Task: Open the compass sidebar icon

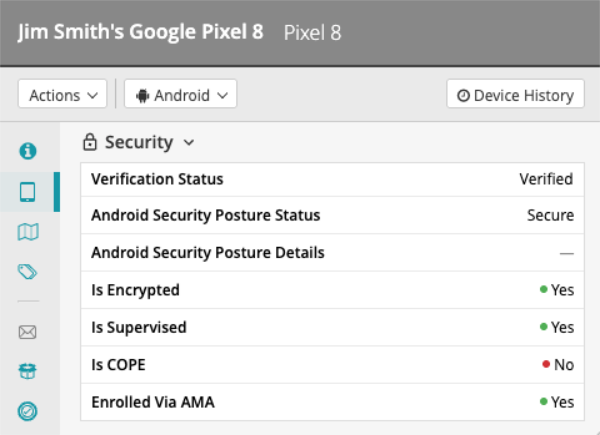Action: pyautogui.click(x=28, y=410)
